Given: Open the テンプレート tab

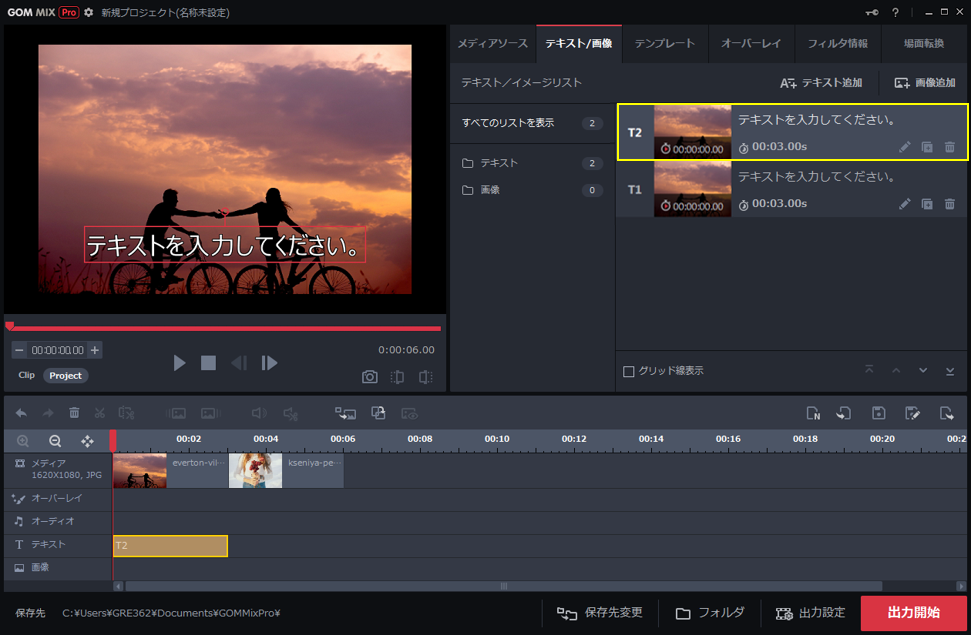Looking at the screenshot, I should click(665, 44).
